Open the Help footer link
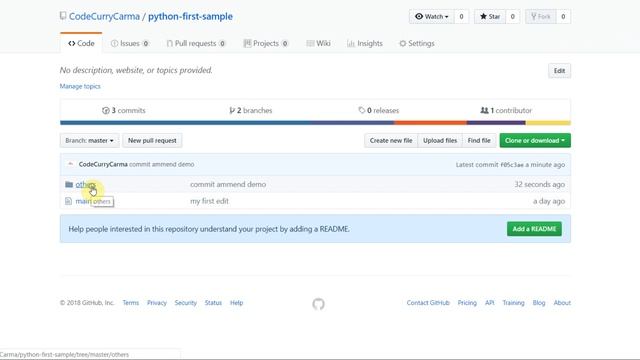Image resolution: width=640 pixels, height=360 pixels. (x=236, y=303)
